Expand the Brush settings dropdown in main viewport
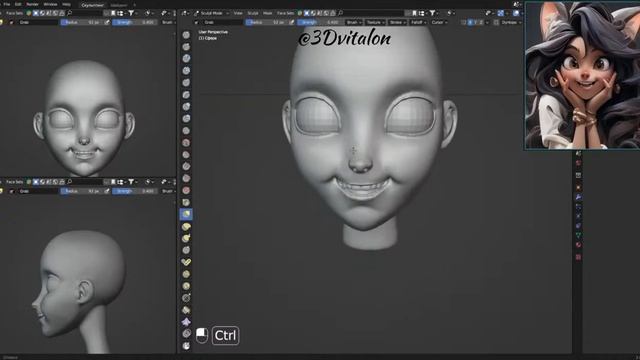 pyautogui.click(x=353, y=22)
